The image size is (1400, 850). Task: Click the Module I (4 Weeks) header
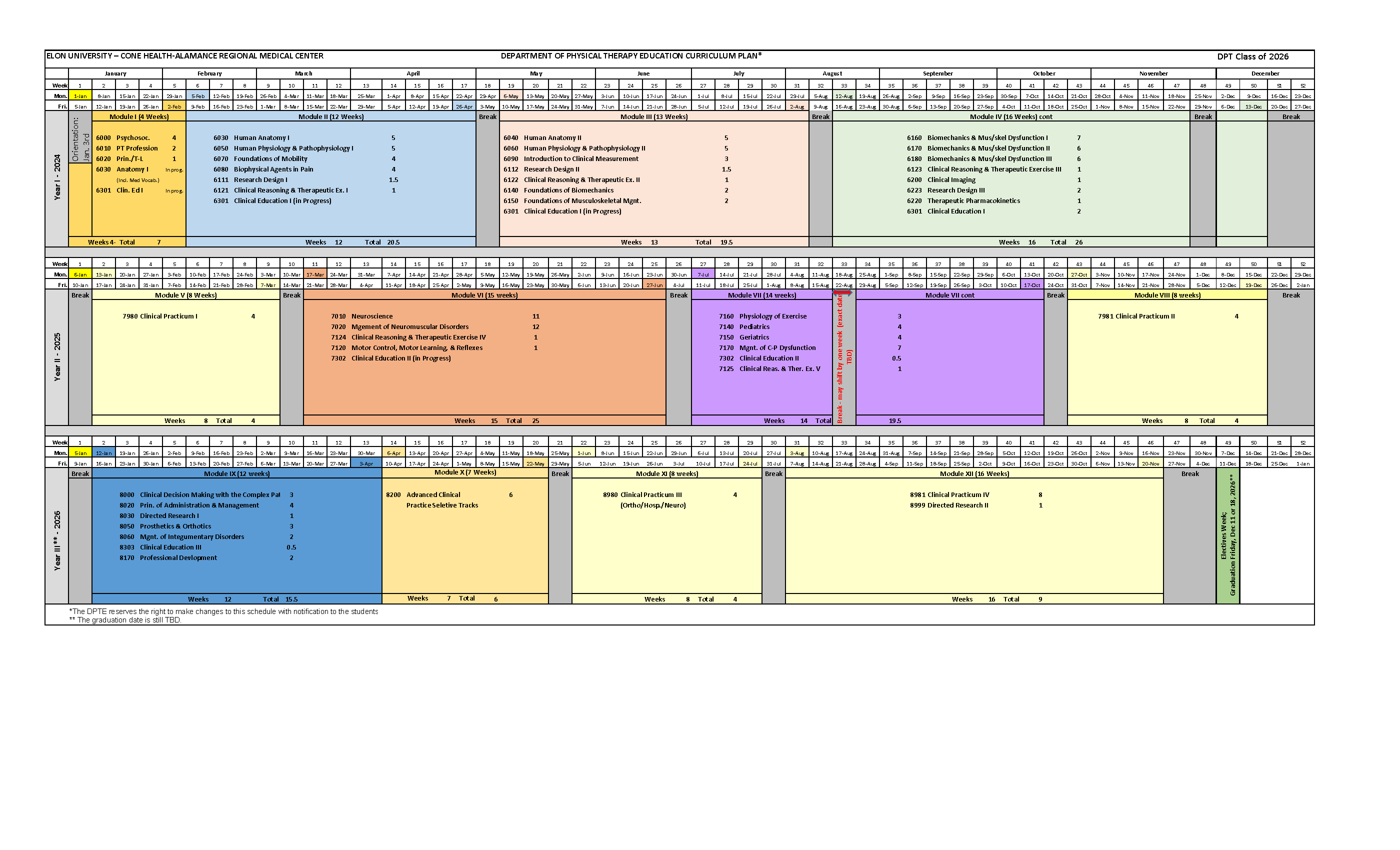tap(138, 116)
